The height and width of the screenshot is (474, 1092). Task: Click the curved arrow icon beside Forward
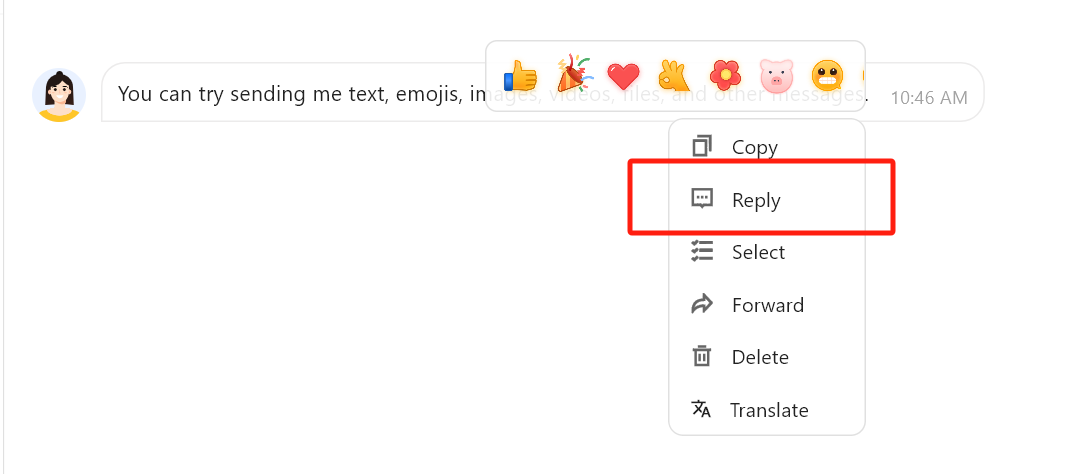click(702, 304)
